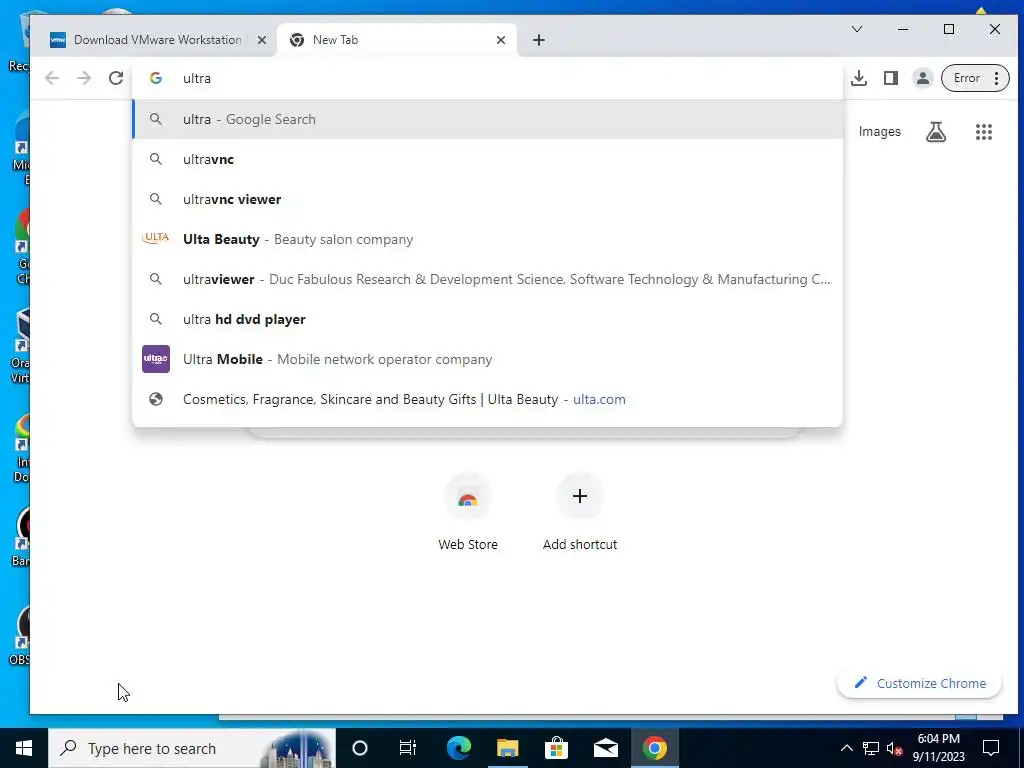The height and width of the screenshot is (768, 1024).
Task: Close the New Tab tab
Action: click(x=501, y=40)
